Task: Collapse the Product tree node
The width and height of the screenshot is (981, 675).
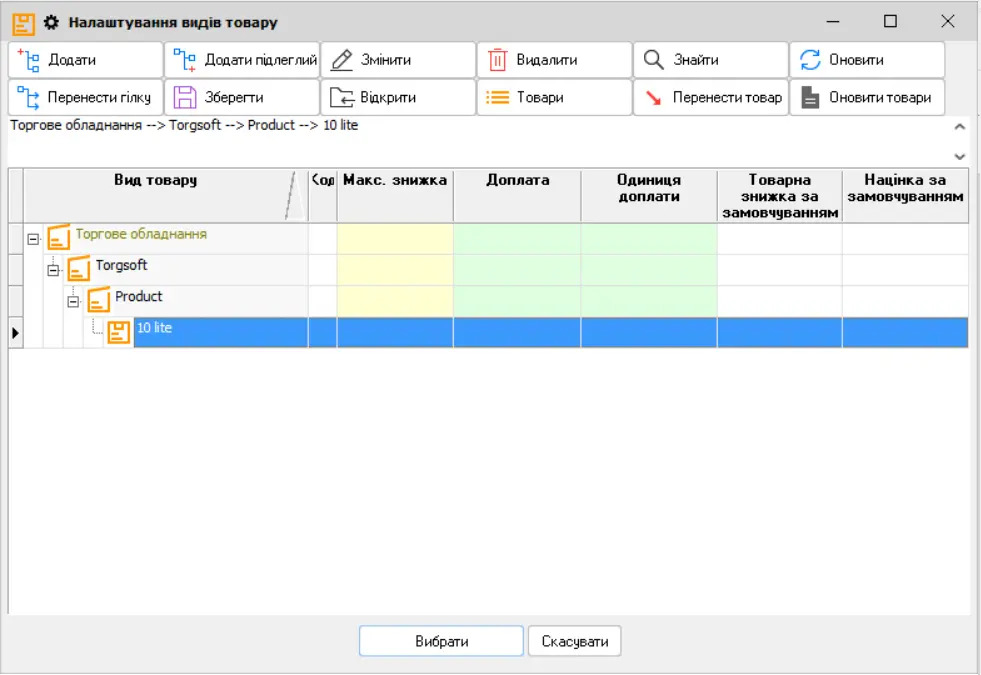Action: tap(73, 301)
